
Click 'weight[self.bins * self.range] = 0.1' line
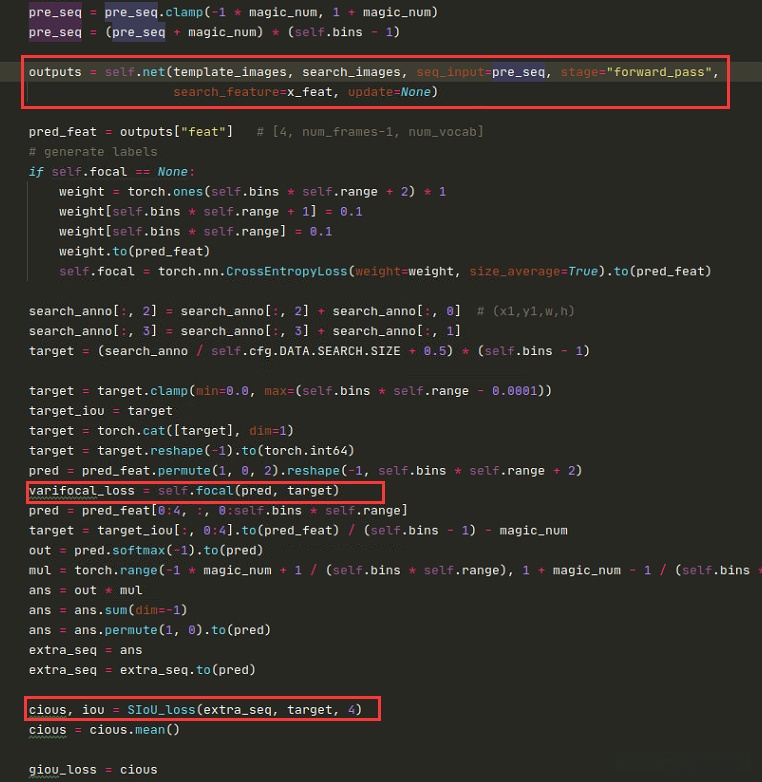[x=195, y=232]
